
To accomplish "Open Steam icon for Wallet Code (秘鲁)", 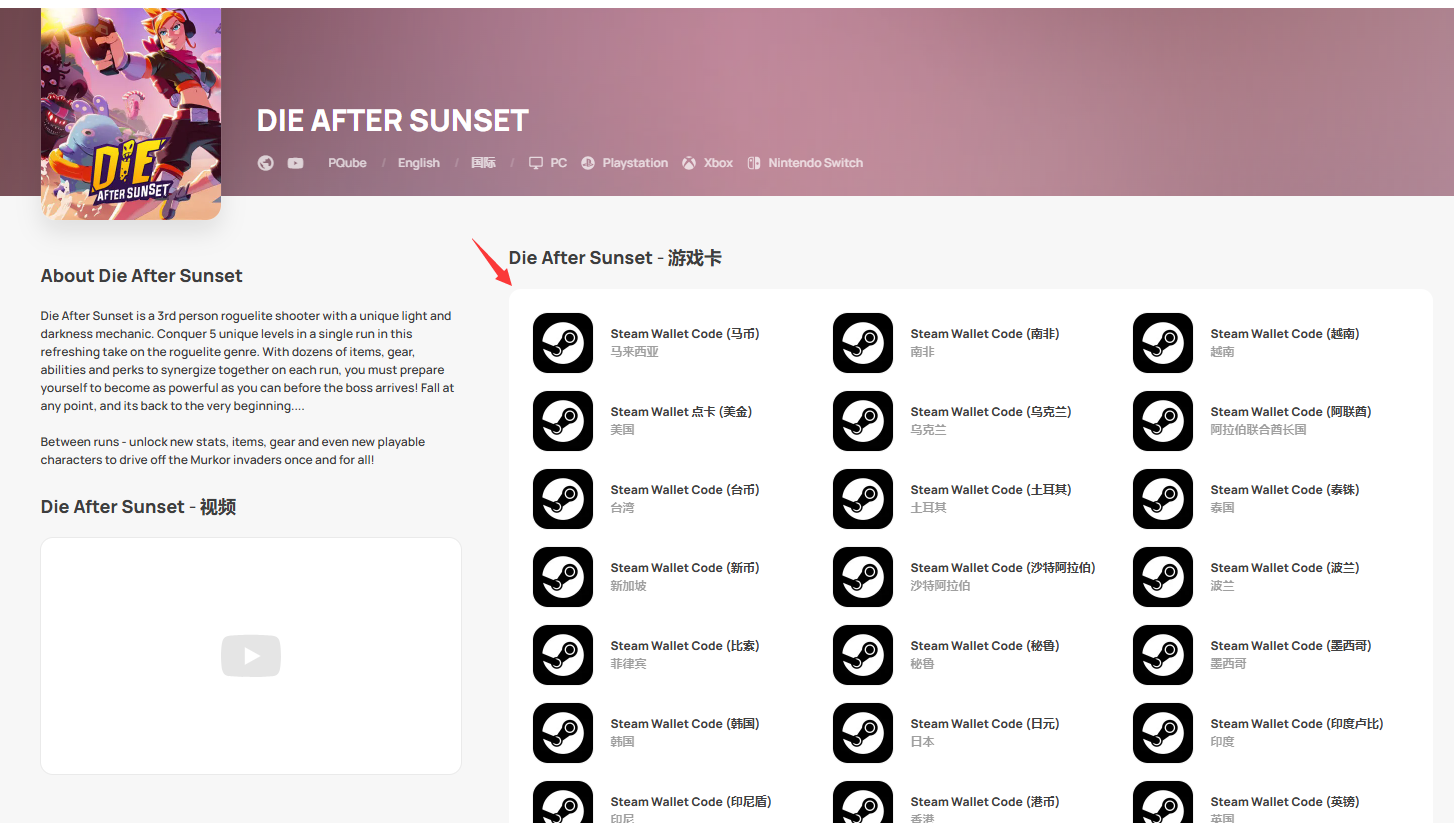I will [863, 655].
